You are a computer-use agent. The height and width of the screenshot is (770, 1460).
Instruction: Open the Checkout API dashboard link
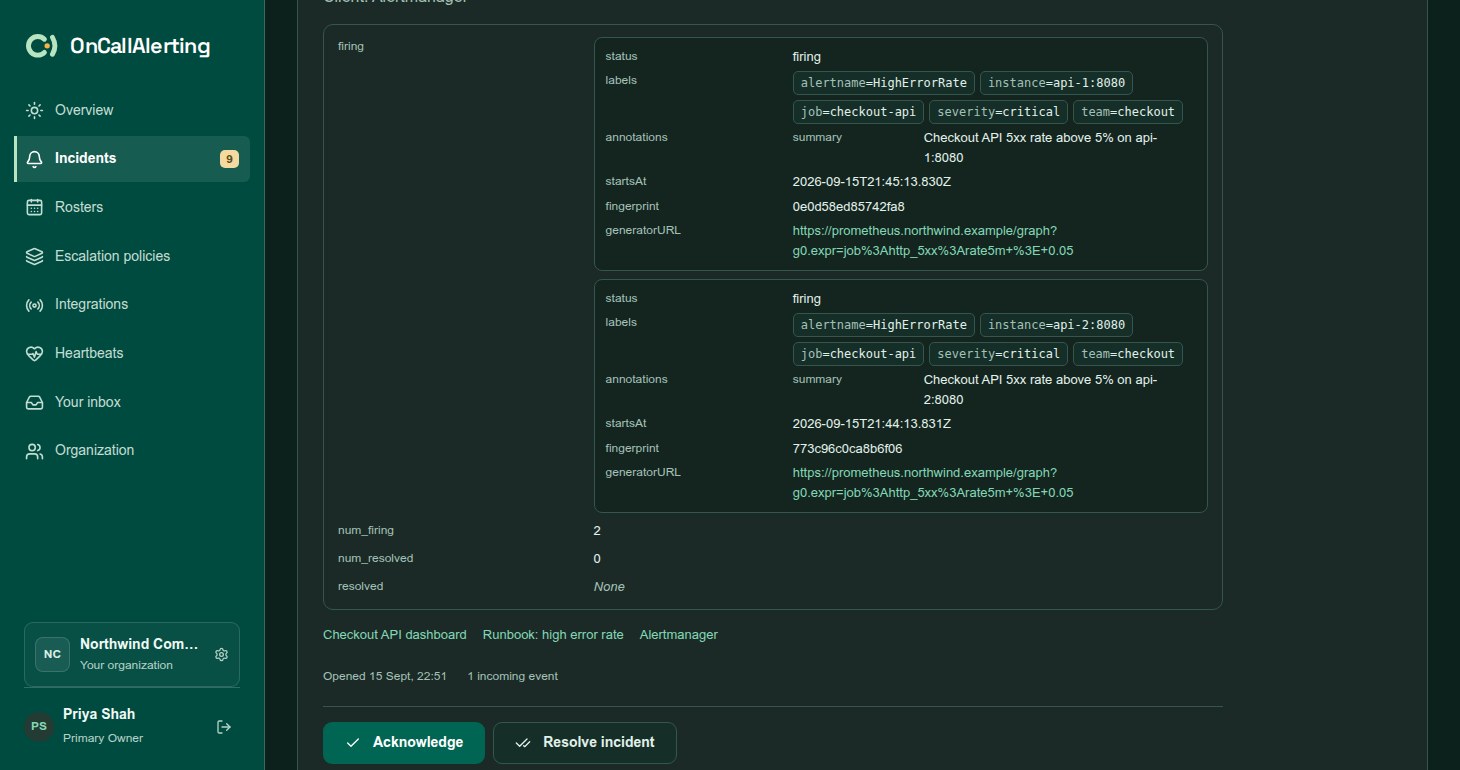click(x=395, y=635)
